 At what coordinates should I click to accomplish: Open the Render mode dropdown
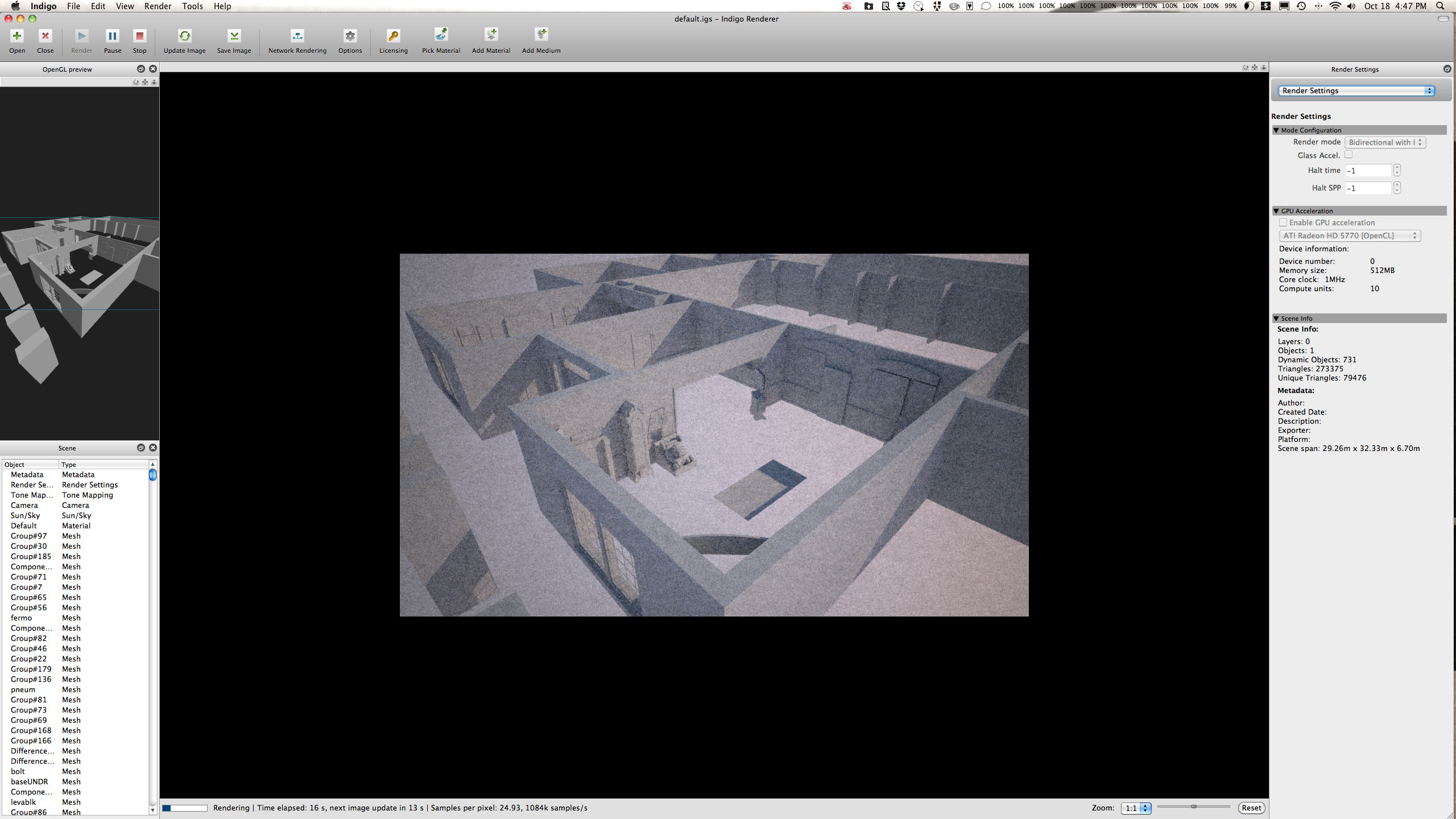click(1385, 142)
